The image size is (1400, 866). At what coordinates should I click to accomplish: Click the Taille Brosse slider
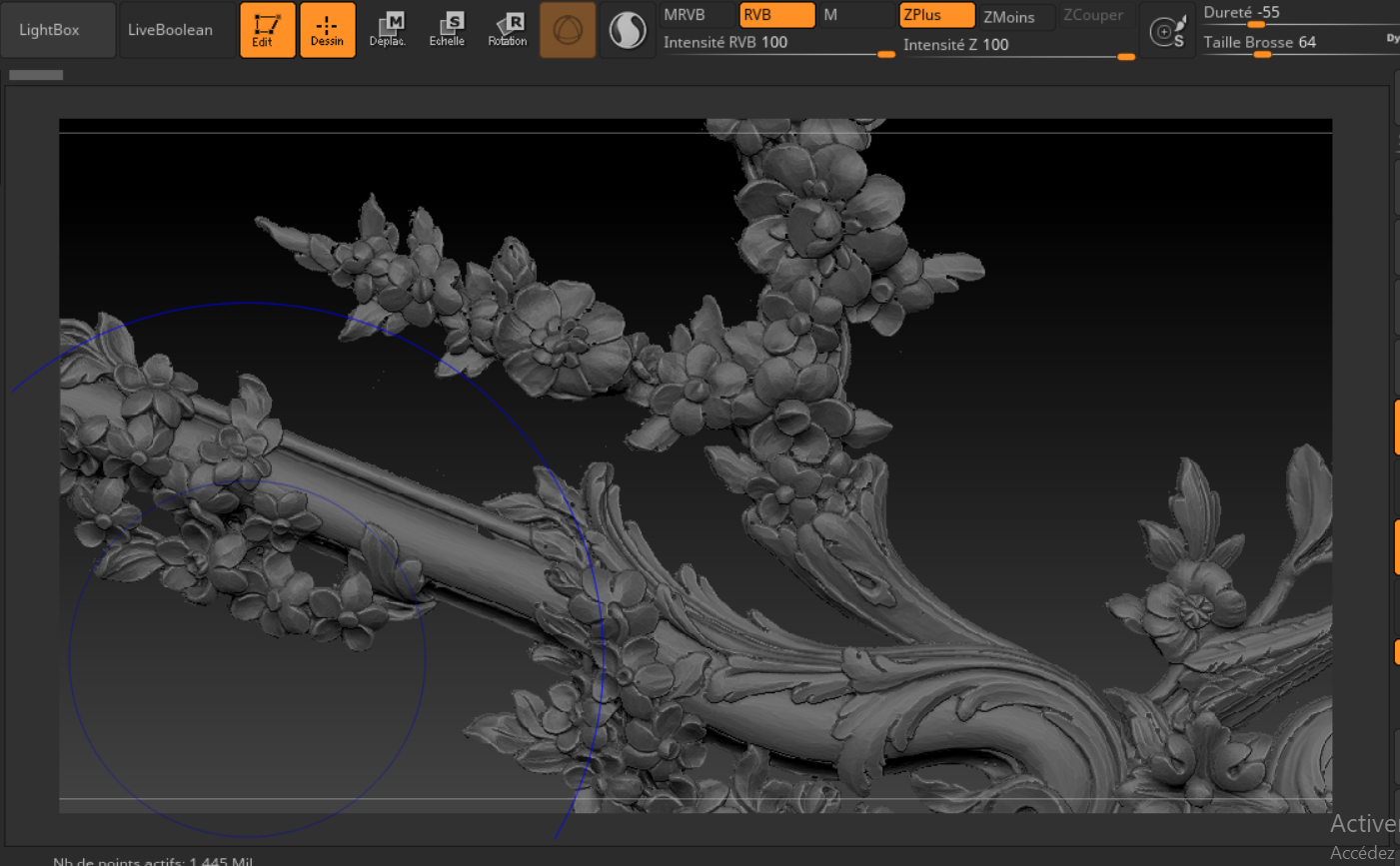(1299, 43)
